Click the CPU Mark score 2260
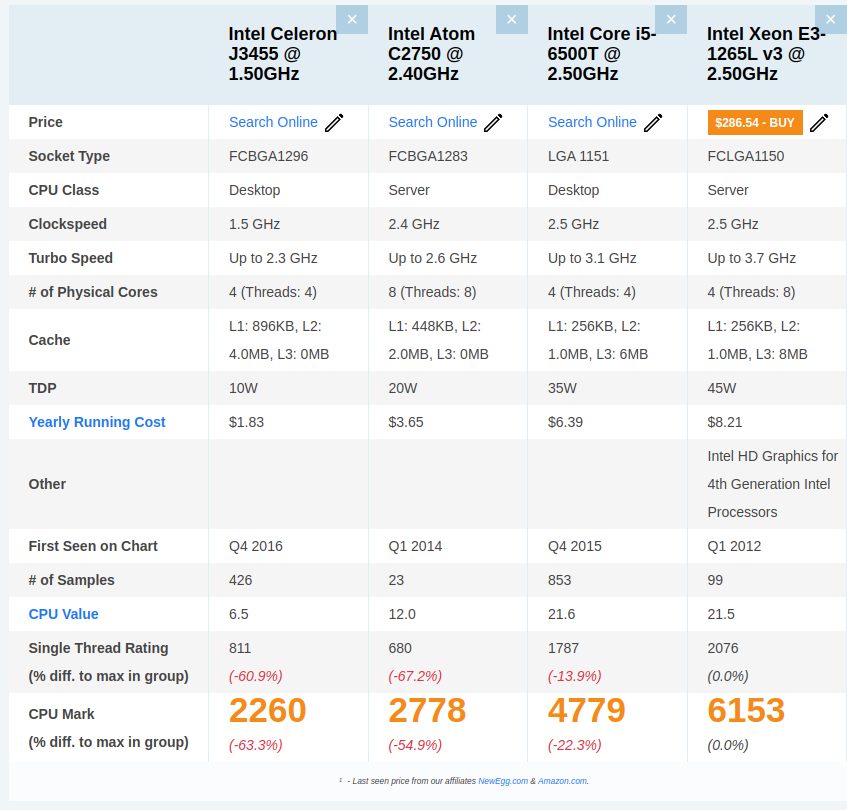The height and width of the screenshot is (810, 847). [x=267, y=710]
